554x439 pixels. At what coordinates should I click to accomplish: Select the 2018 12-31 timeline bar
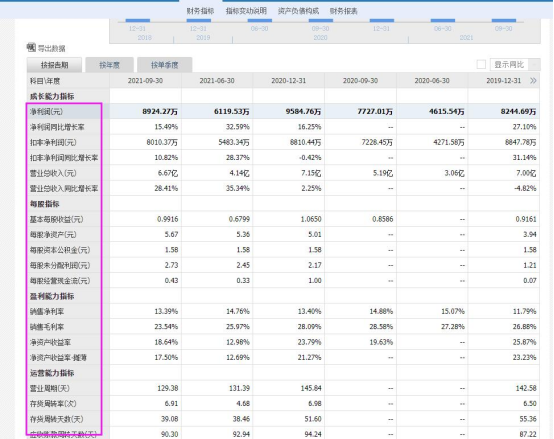tap(138, 20)
